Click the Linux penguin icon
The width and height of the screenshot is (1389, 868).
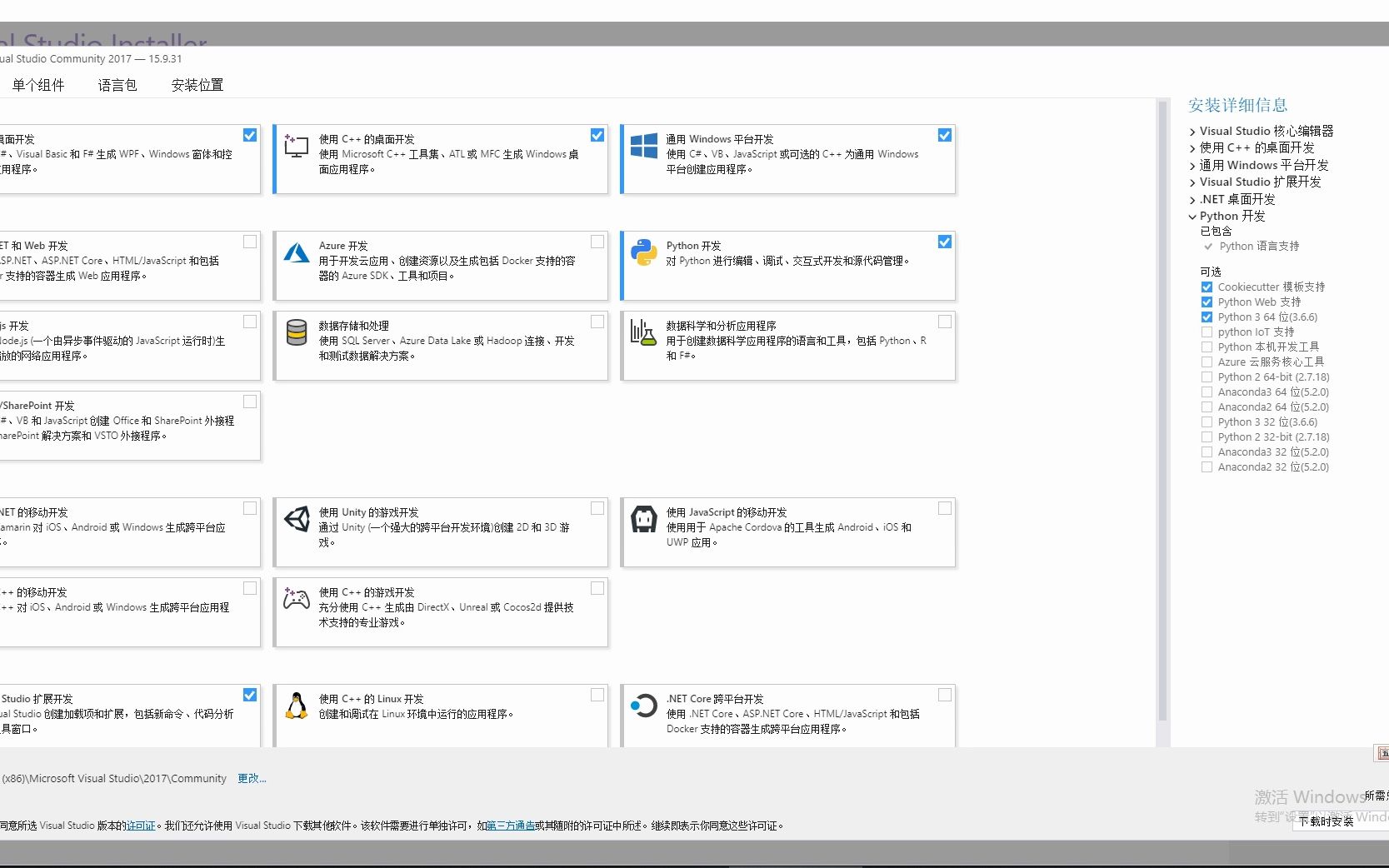click(297, 706)
